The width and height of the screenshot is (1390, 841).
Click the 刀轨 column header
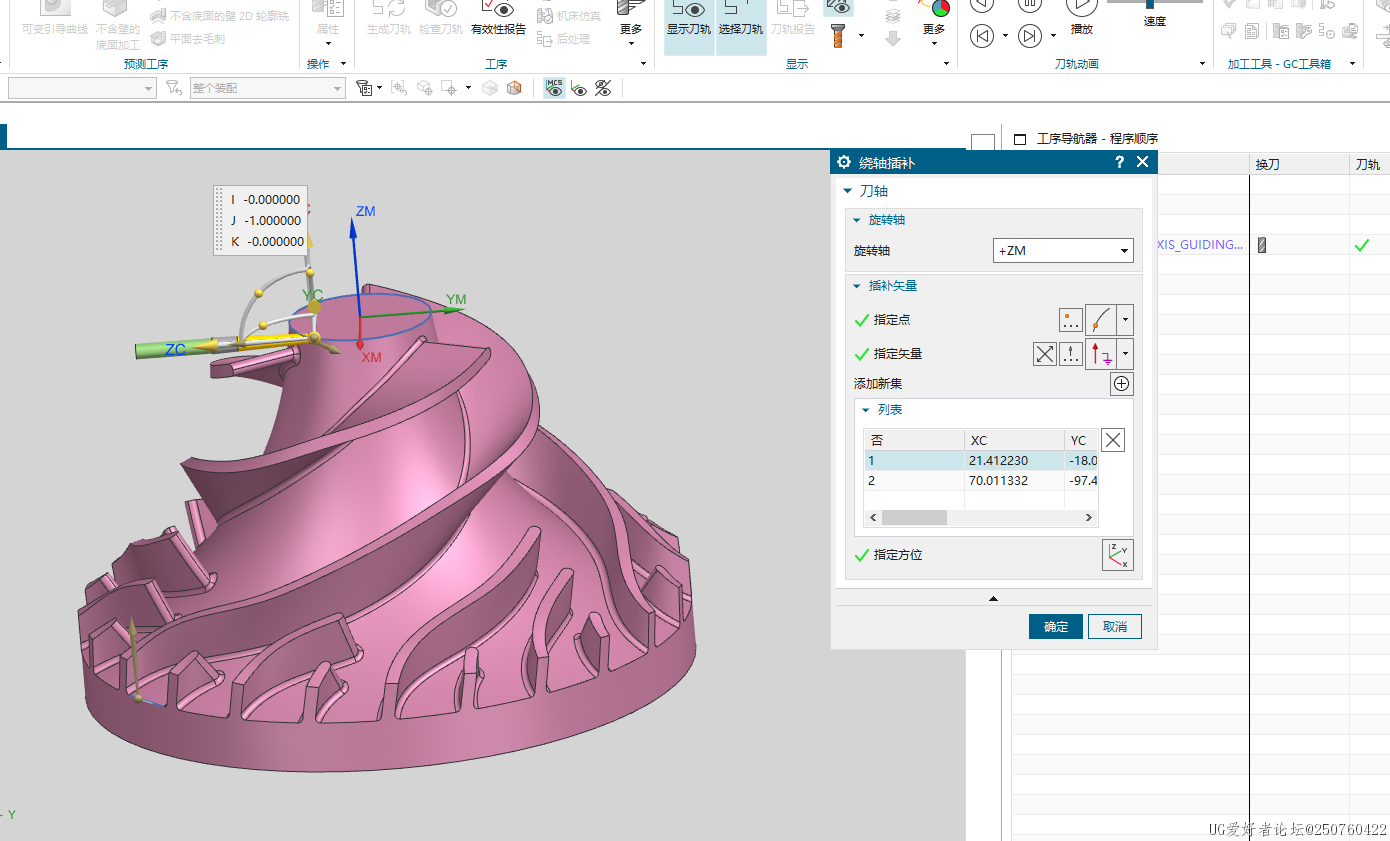[x=1368, y=164]
